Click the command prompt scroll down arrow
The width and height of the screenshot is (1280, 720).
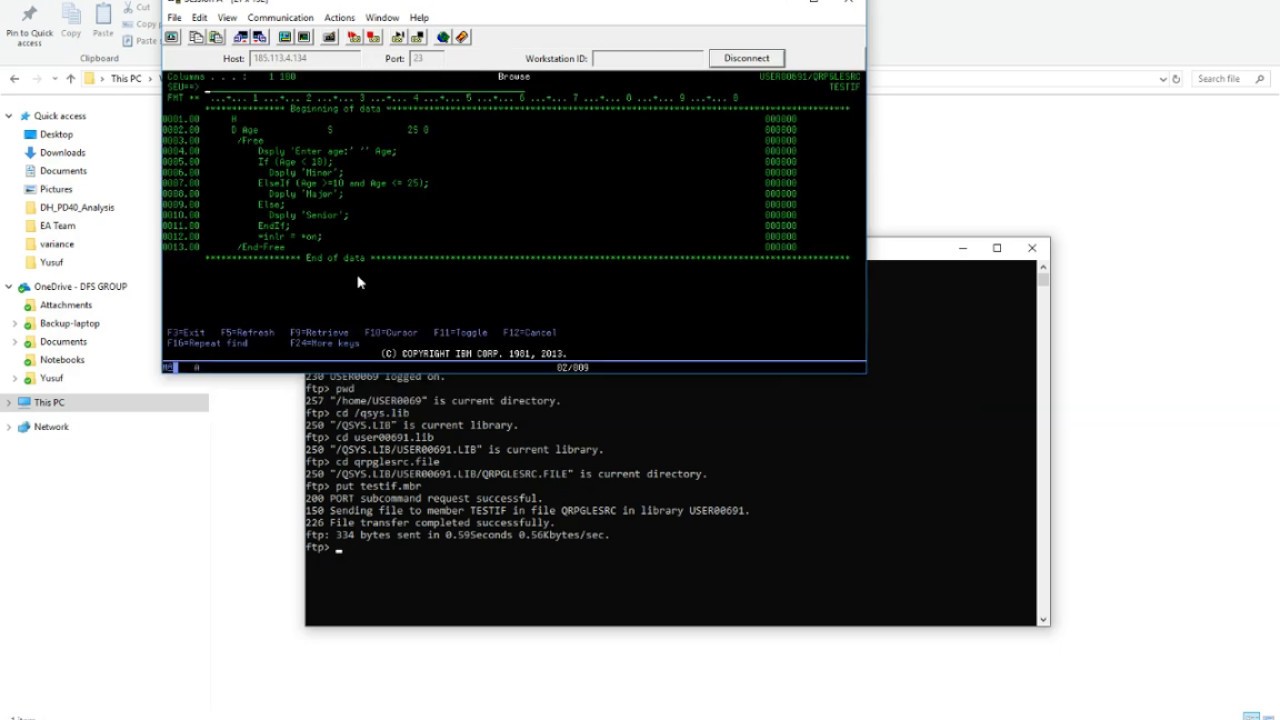click(x=1043, y=619)
